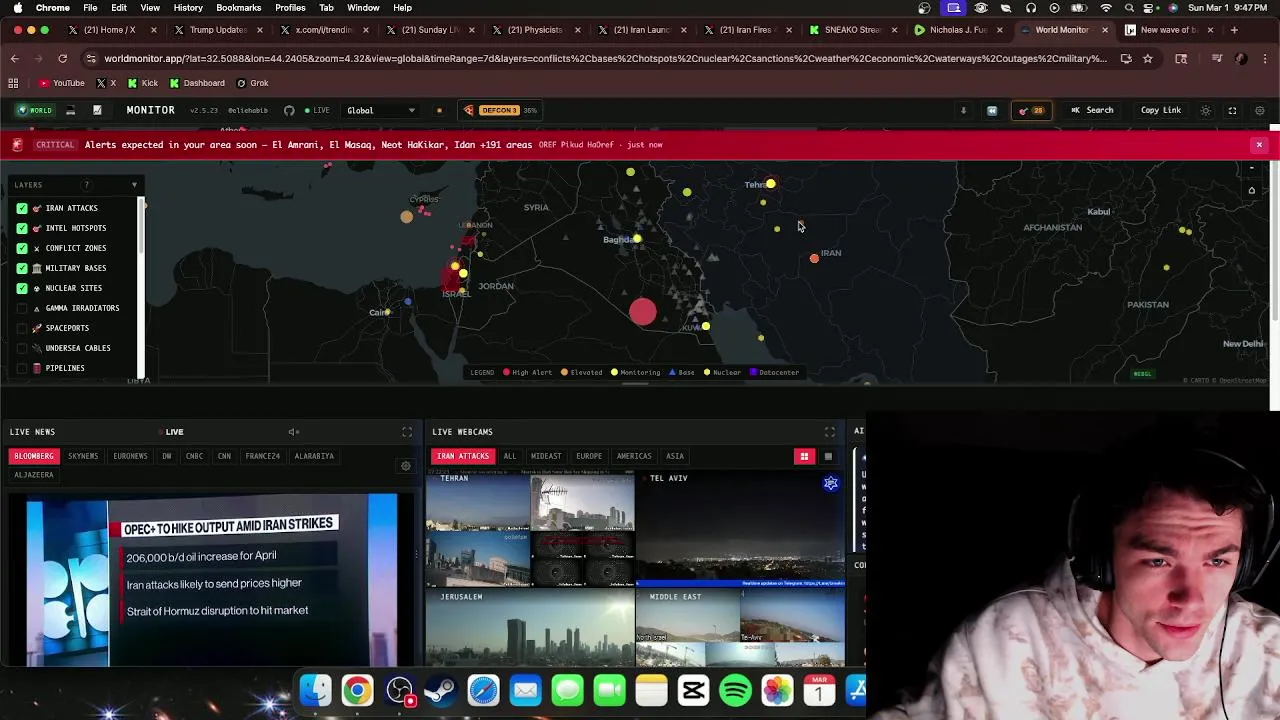
Task: Click the Kick bookmark link
Action: click(x=143, y=83)
